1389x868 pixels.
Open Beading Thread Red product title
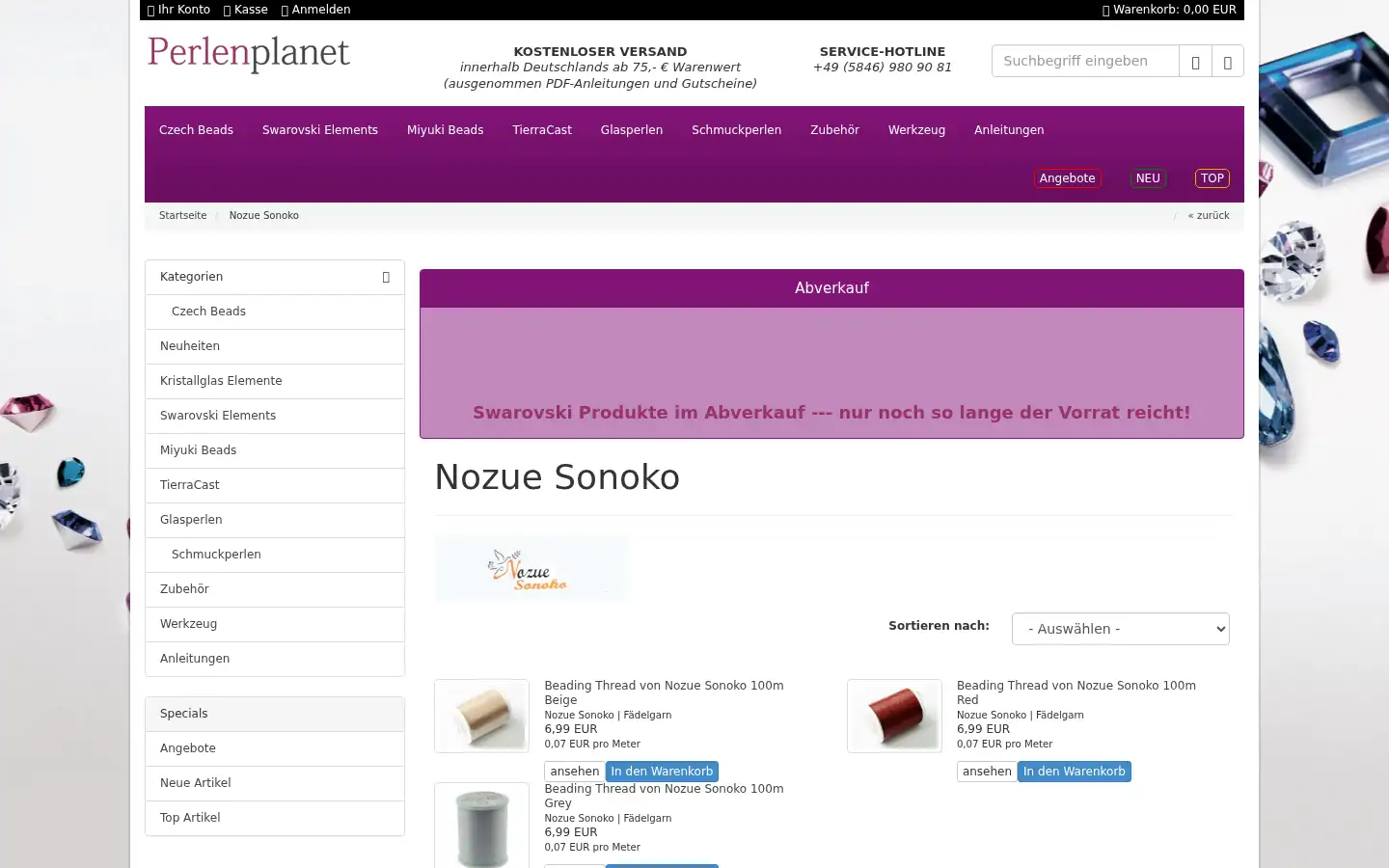(x=1076, y=692)
